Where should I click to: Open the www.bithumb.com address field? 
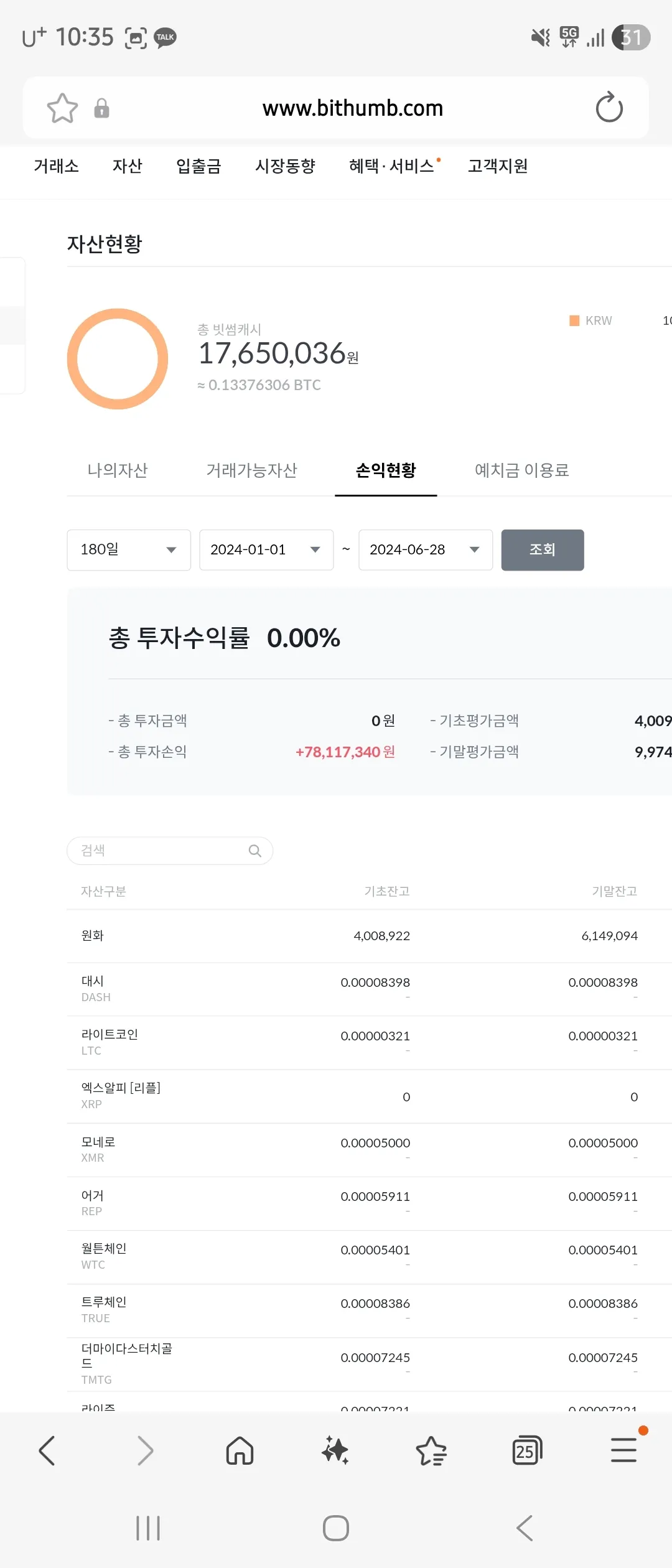[x=352, y=108]
